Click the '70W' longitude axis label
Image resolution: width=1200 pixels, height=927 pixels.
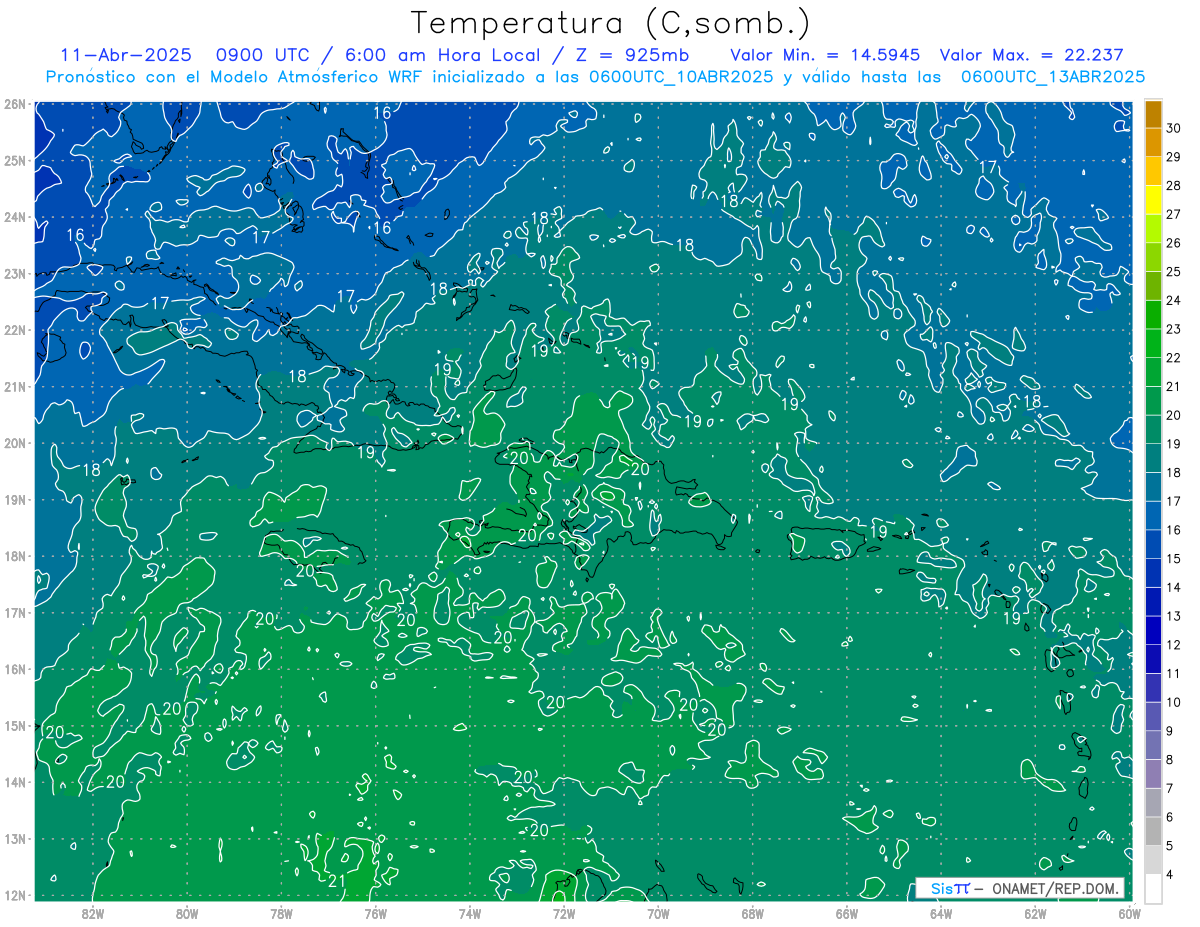(658, 914)
